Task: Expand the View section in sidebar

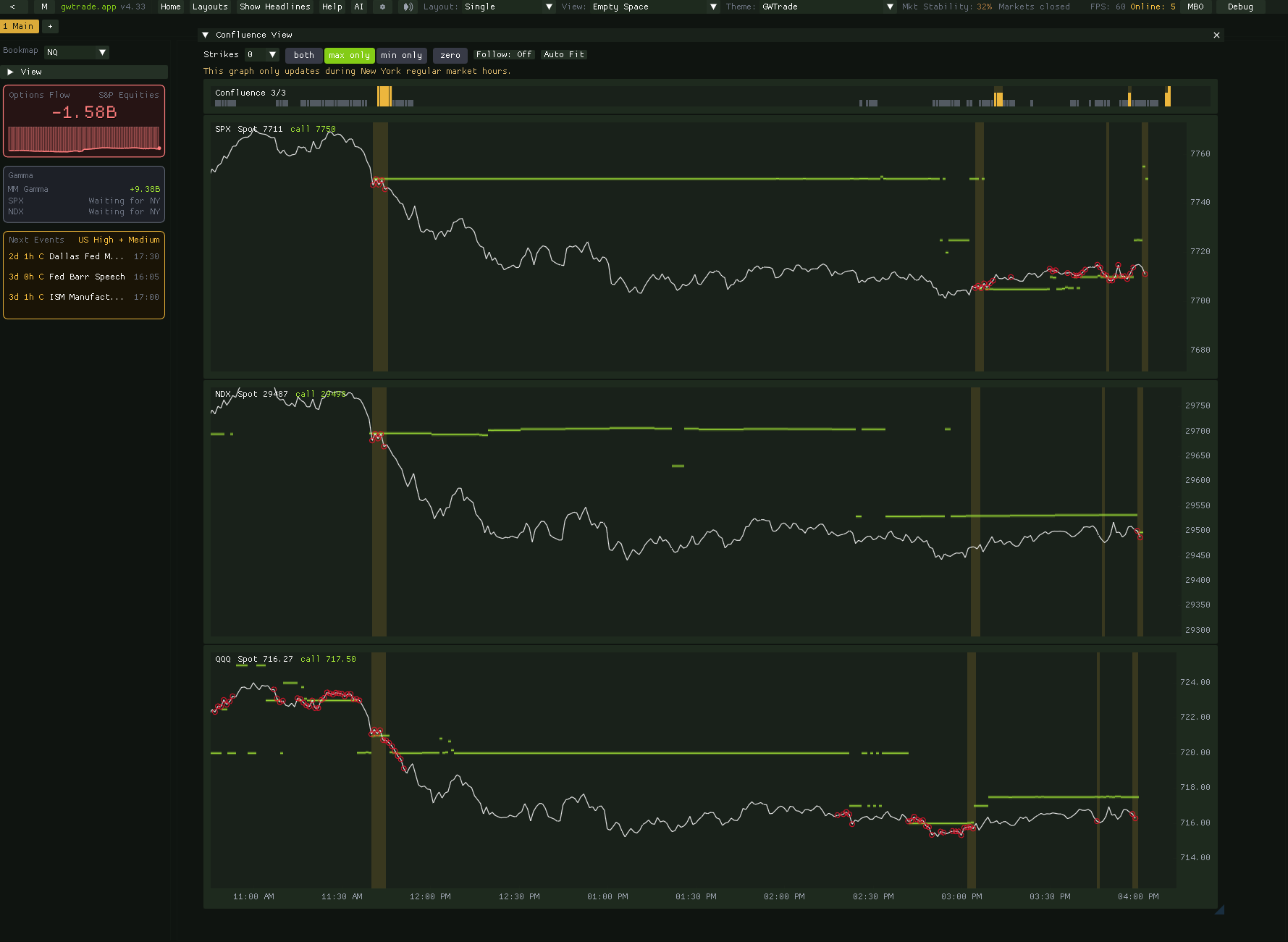Action: (x=85, y=72)
